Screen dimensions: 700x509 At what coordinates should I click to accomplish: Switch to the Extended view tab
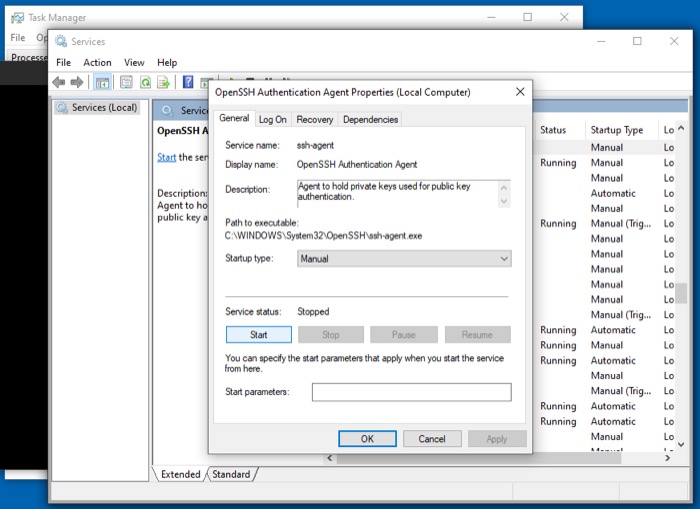[181, 474]
